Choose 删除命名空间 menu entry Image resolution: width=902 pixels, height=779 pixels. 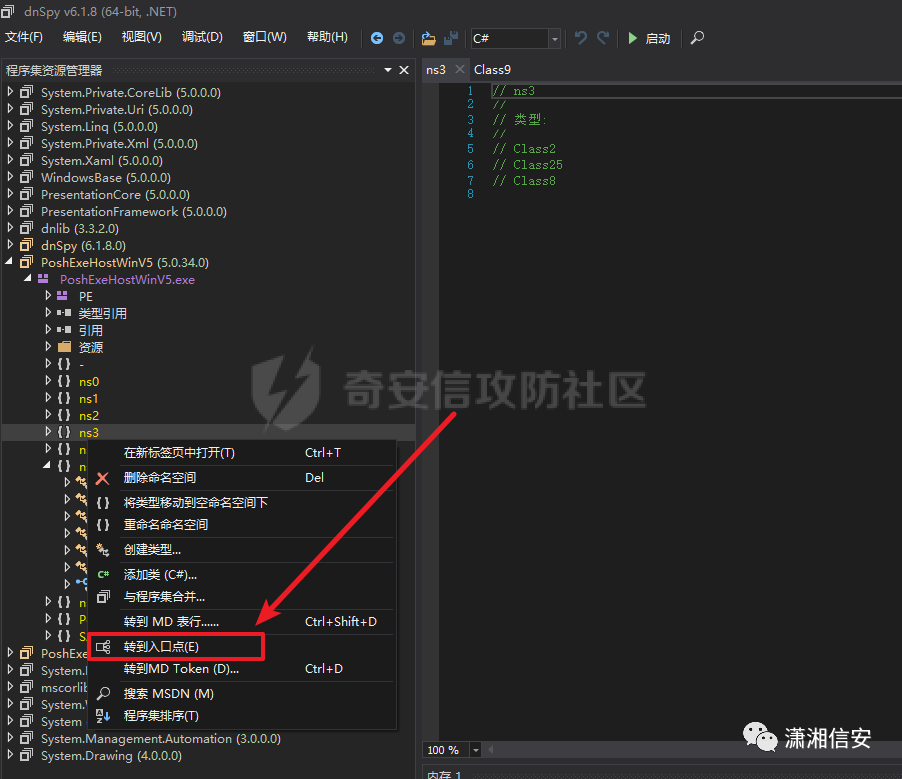pos(243,478)
